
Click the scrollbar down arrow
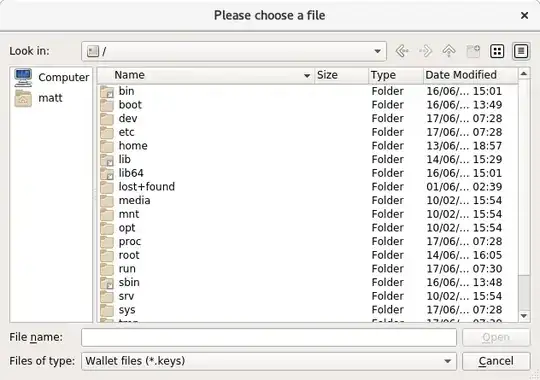[x=524, y=316]
